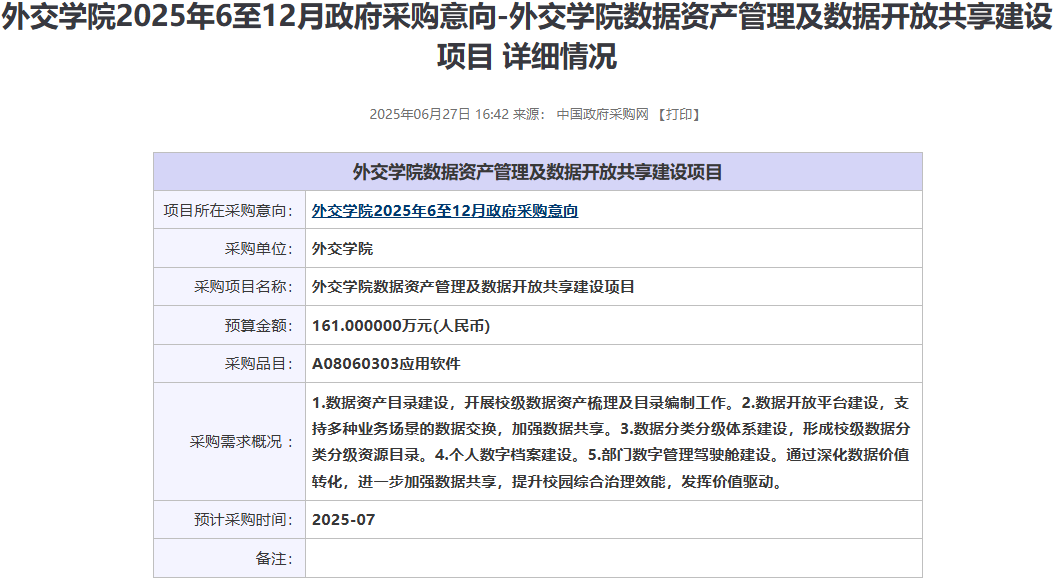
Task: Select the 采购单位 row label
Action: tap(258, 249)
